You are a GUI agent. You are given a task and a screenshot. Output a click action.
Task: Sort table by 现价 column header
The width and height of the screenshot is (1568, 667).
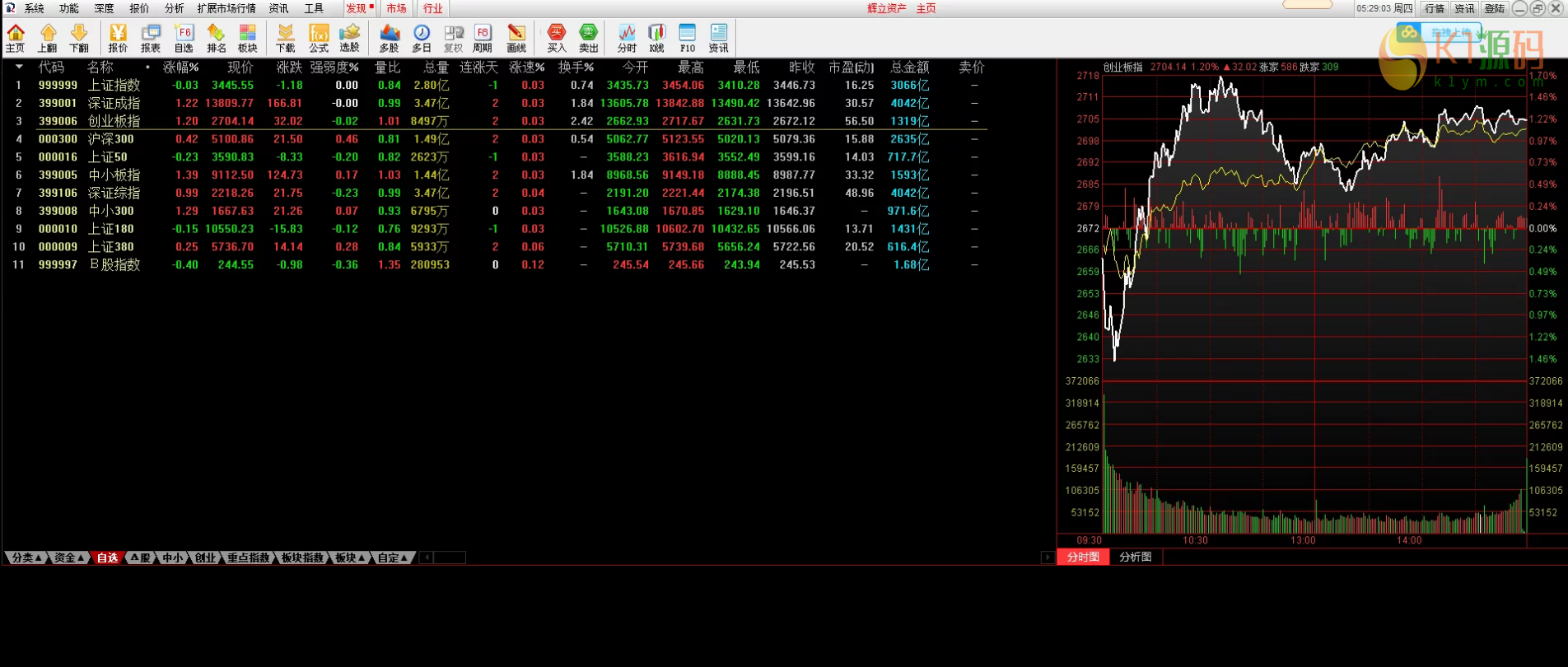[240, 67]
